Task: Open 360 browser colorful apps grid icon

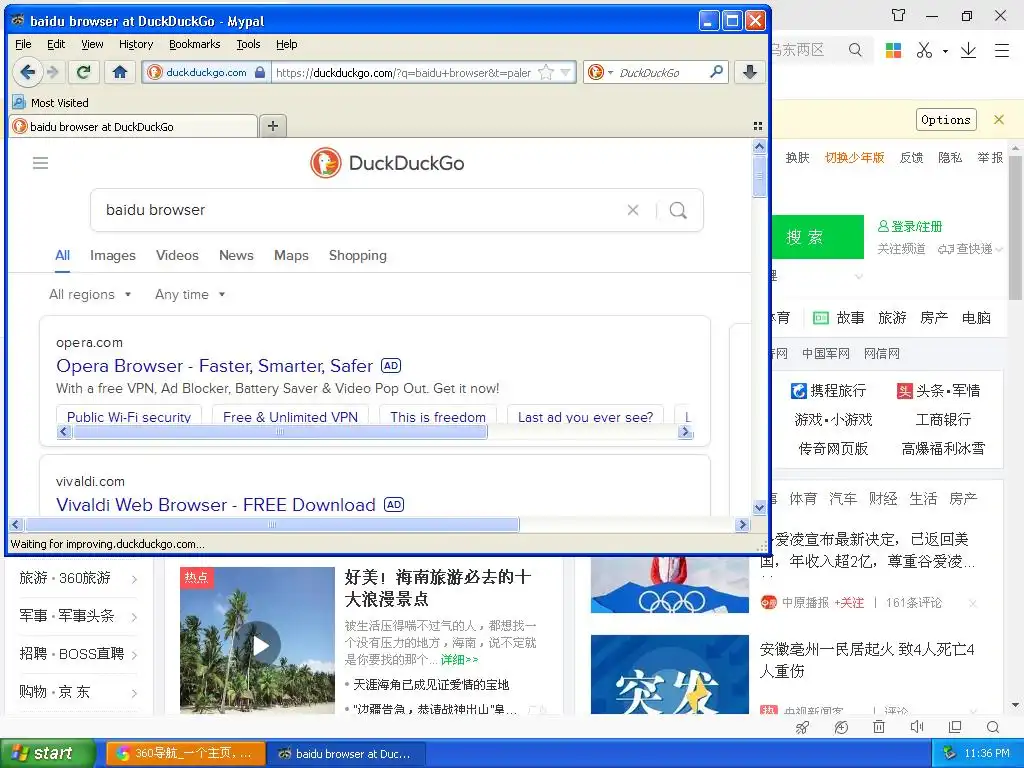Action: coord(893,50)
